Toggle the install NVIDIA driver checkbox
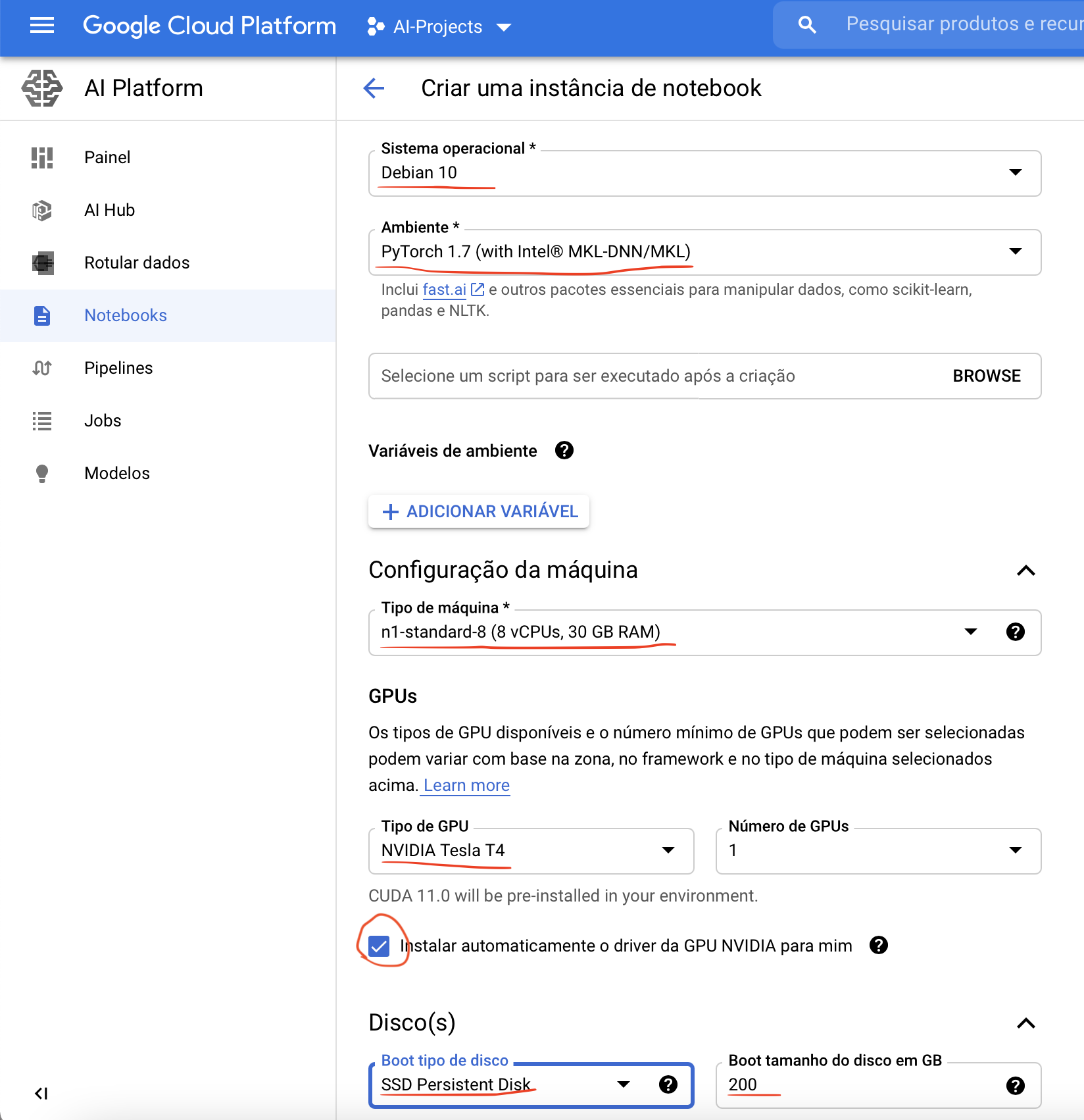Image resolution: width=1084 pixels, height=1120 pixels. (379, 946)
